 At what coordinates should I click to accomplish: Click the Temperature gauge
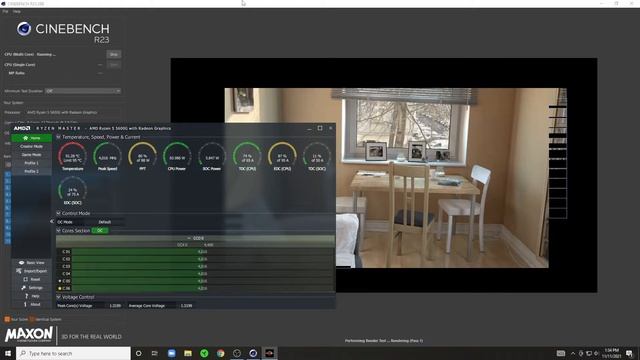[x=73, y=157]
